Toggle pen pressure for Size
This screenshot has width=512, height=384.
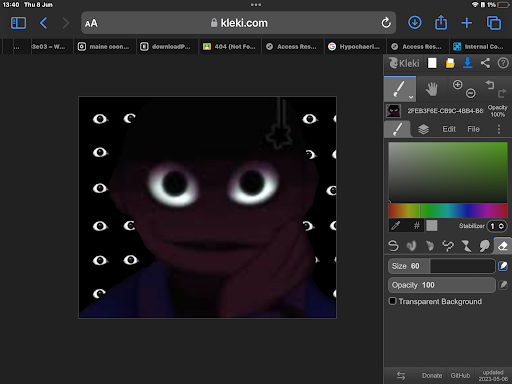[503, 266]
